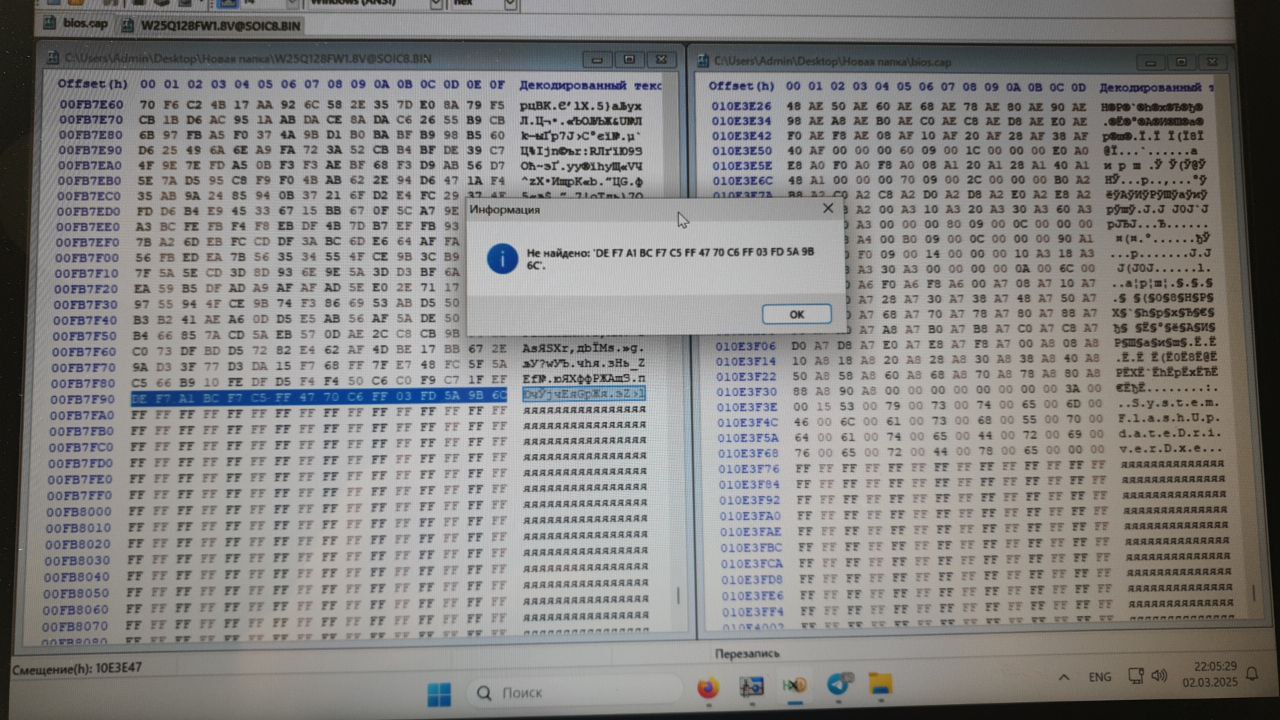
Task: Click the Поиск taskbar search box
Action: point(575,692)
